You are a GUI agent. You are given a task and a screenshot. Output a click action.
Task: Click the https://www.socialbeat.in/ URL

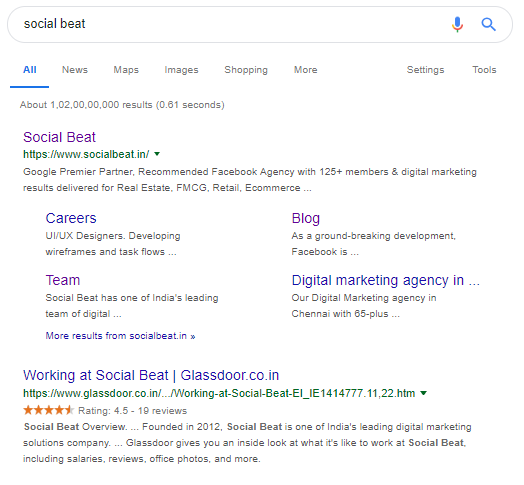(x=86, y=154)
